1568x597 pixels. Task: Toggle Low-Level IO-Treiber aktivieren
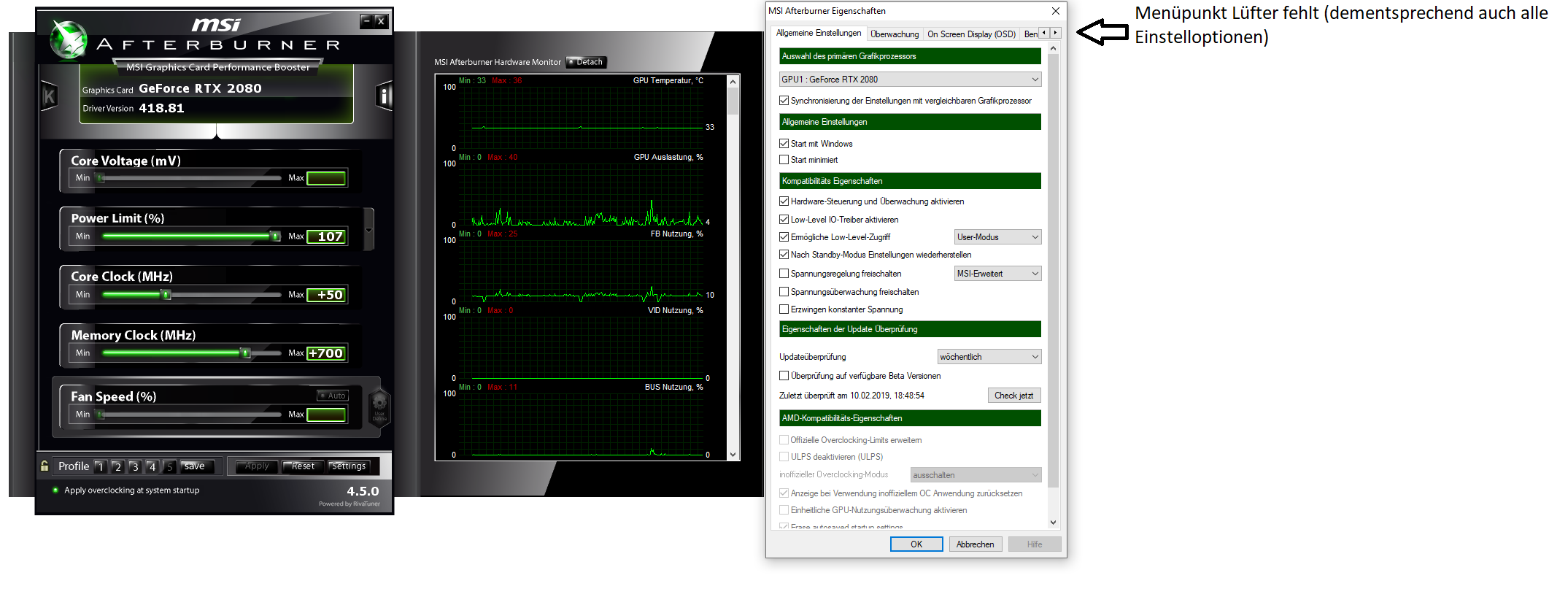(x=784, y=220)
